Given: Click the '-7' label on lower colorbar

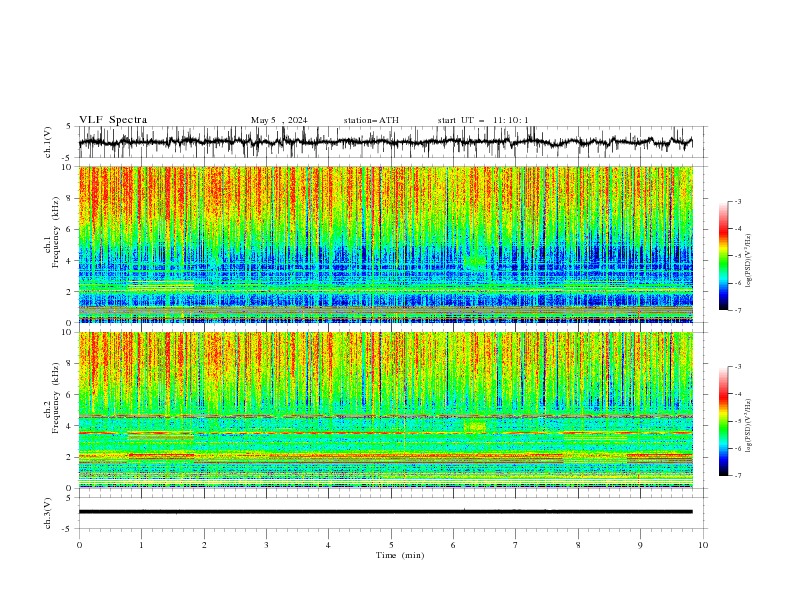Looking at the screenshot, I should [737, 476].
